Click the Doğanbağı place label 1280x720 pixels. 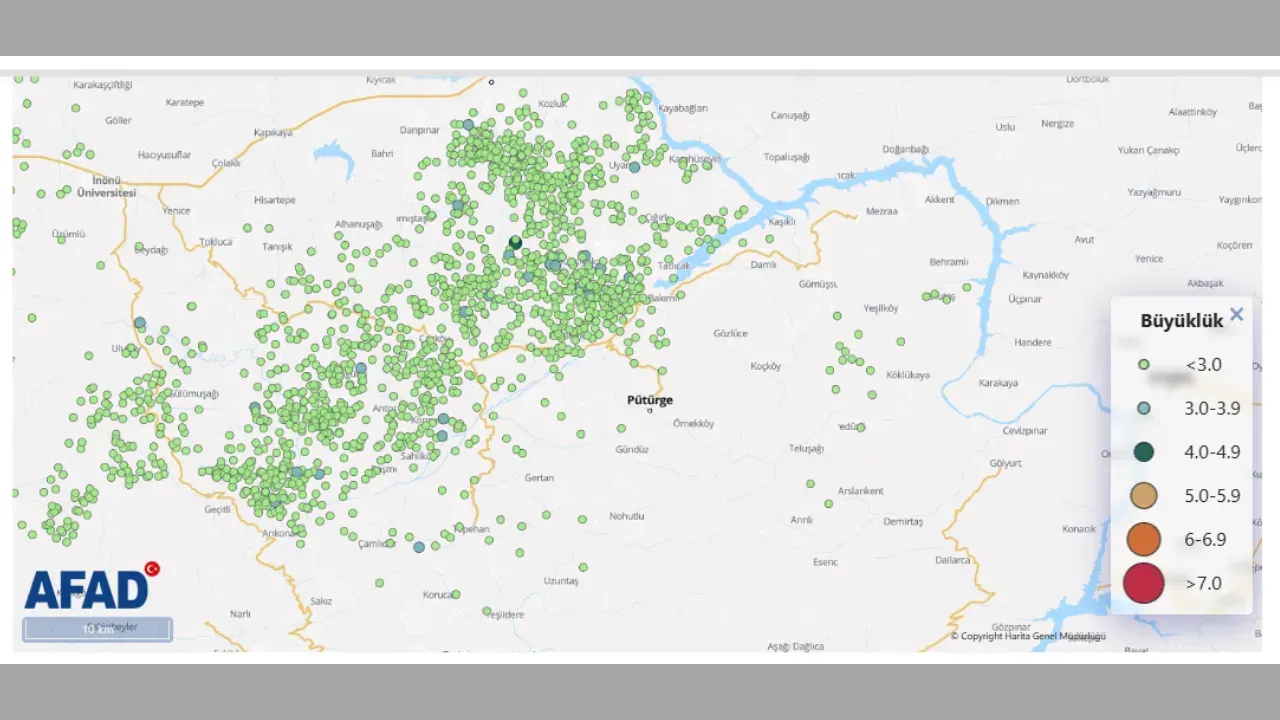click(905, 150)
